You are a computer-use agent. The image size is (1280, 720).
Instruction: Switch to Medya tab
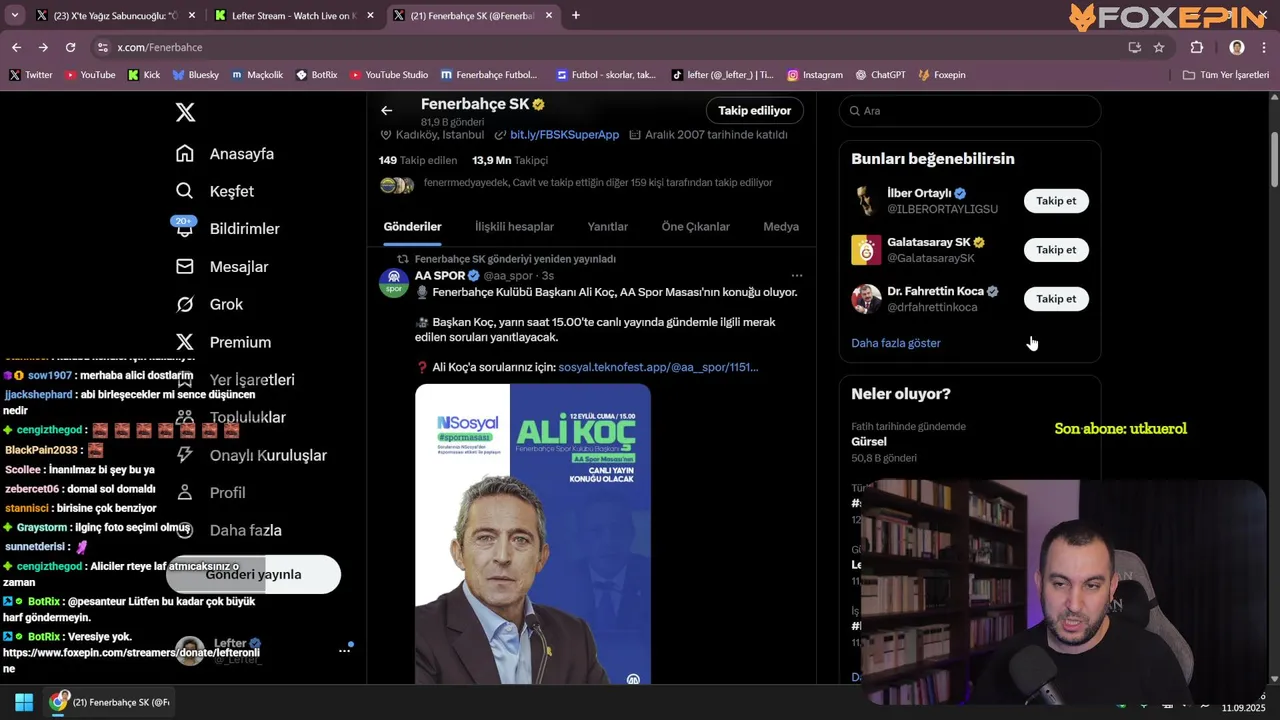(781, 227)
